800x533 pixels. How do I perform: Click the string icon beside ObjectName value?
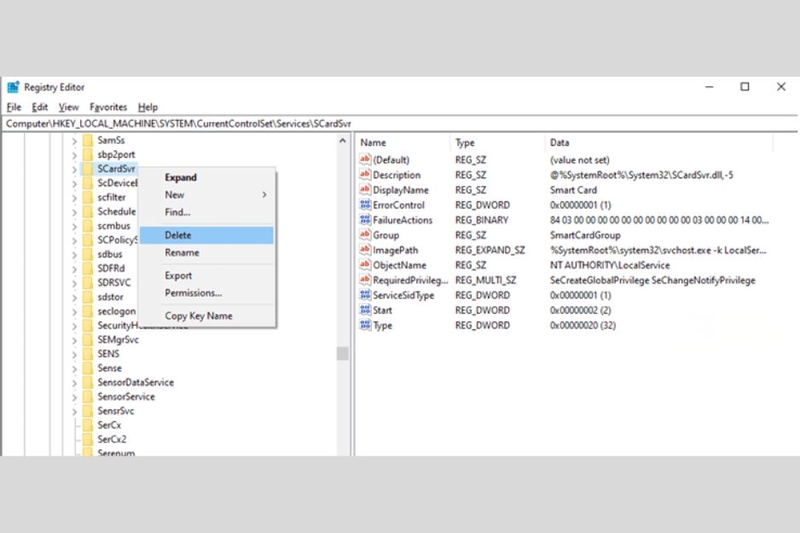pyautogui.click(x=365, y=265)
